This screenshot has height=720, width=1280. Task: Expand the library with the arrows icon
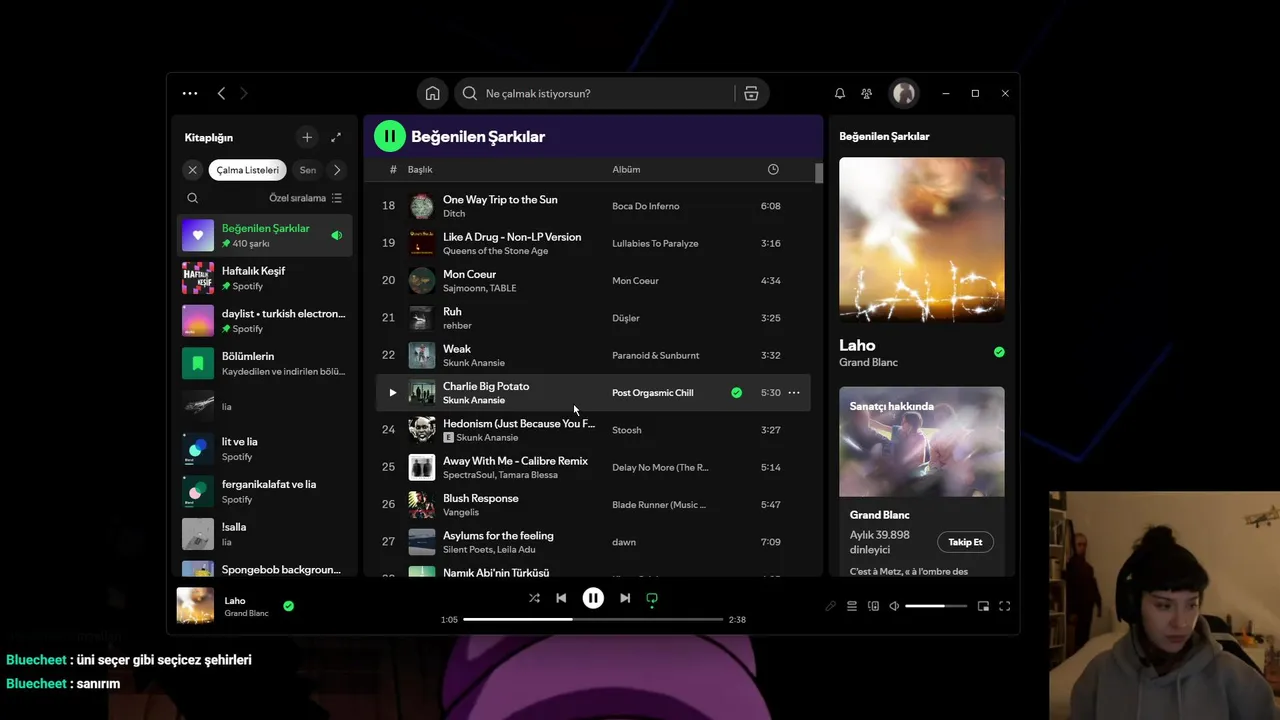336,137
